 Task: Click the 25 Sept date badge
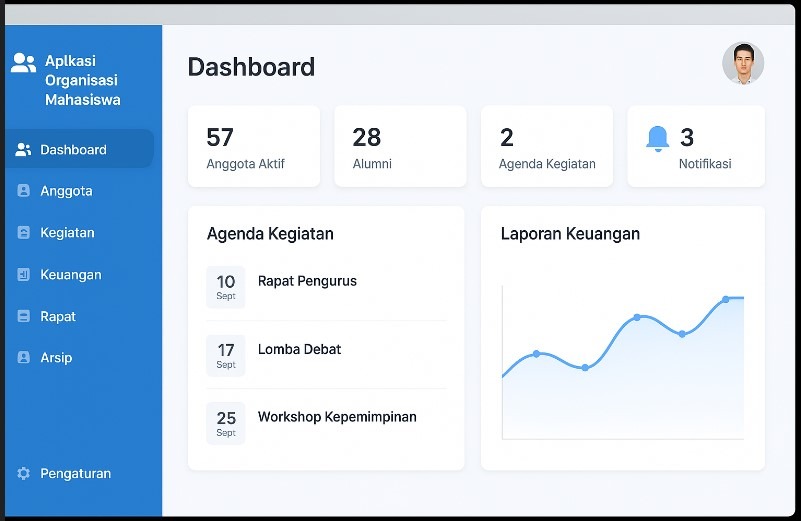click(226, 423)
